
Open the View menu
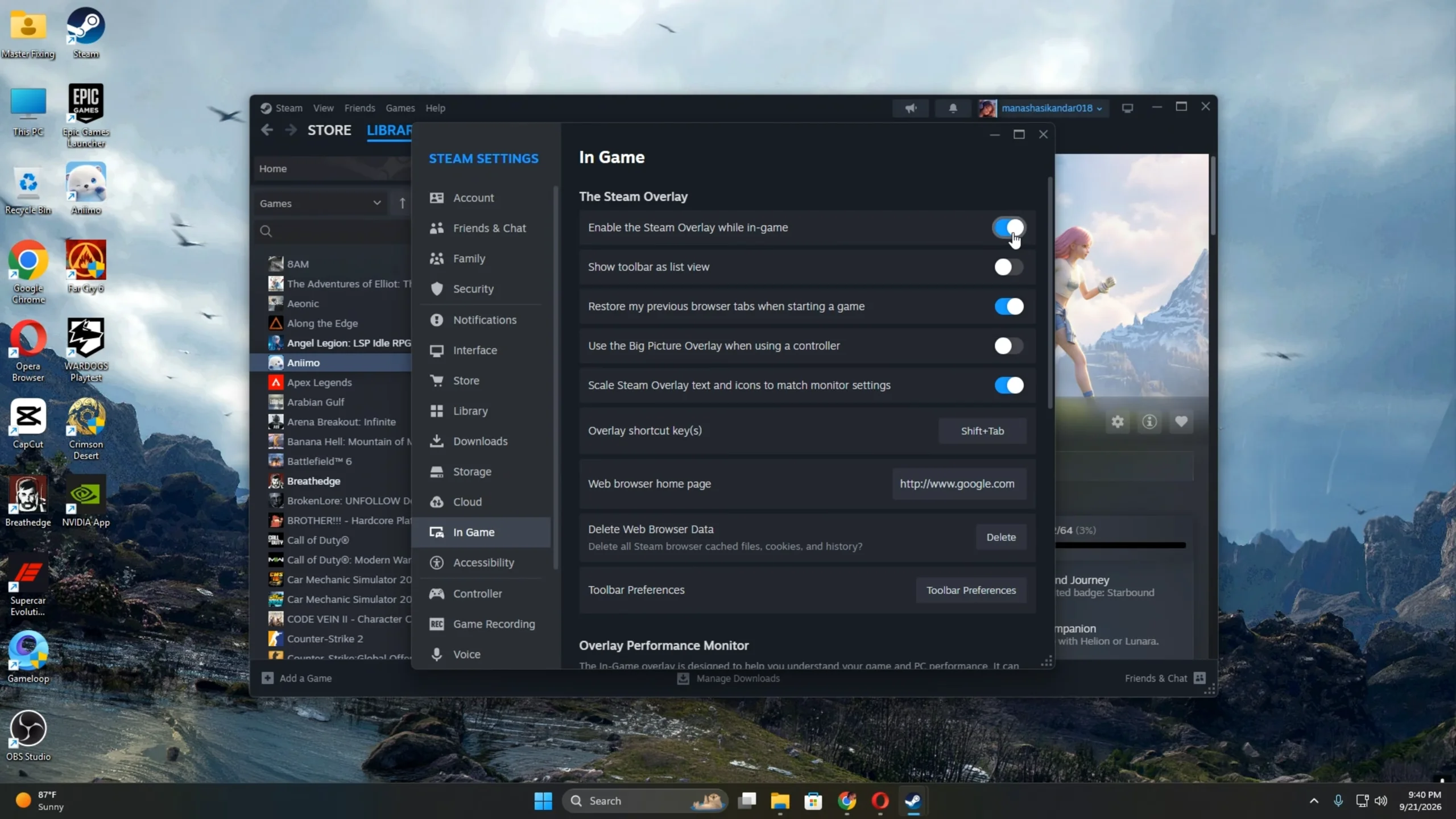pos(323,108)
